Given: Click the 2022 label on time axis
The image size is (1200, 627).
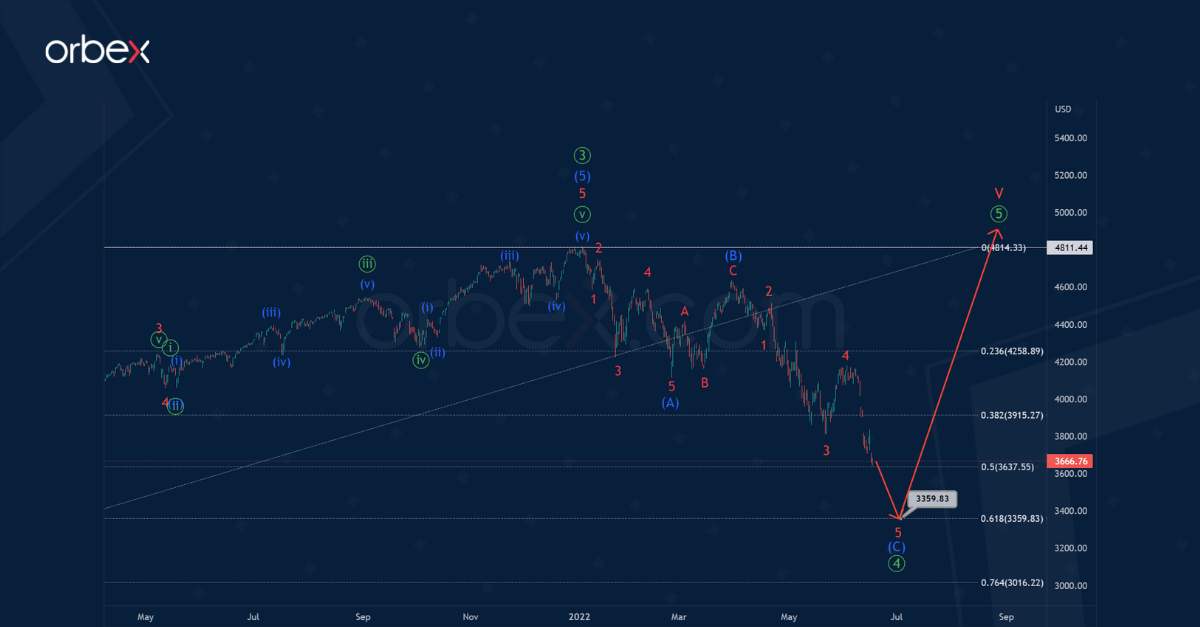Looking at the screenshot, I should tap(580, 617).
